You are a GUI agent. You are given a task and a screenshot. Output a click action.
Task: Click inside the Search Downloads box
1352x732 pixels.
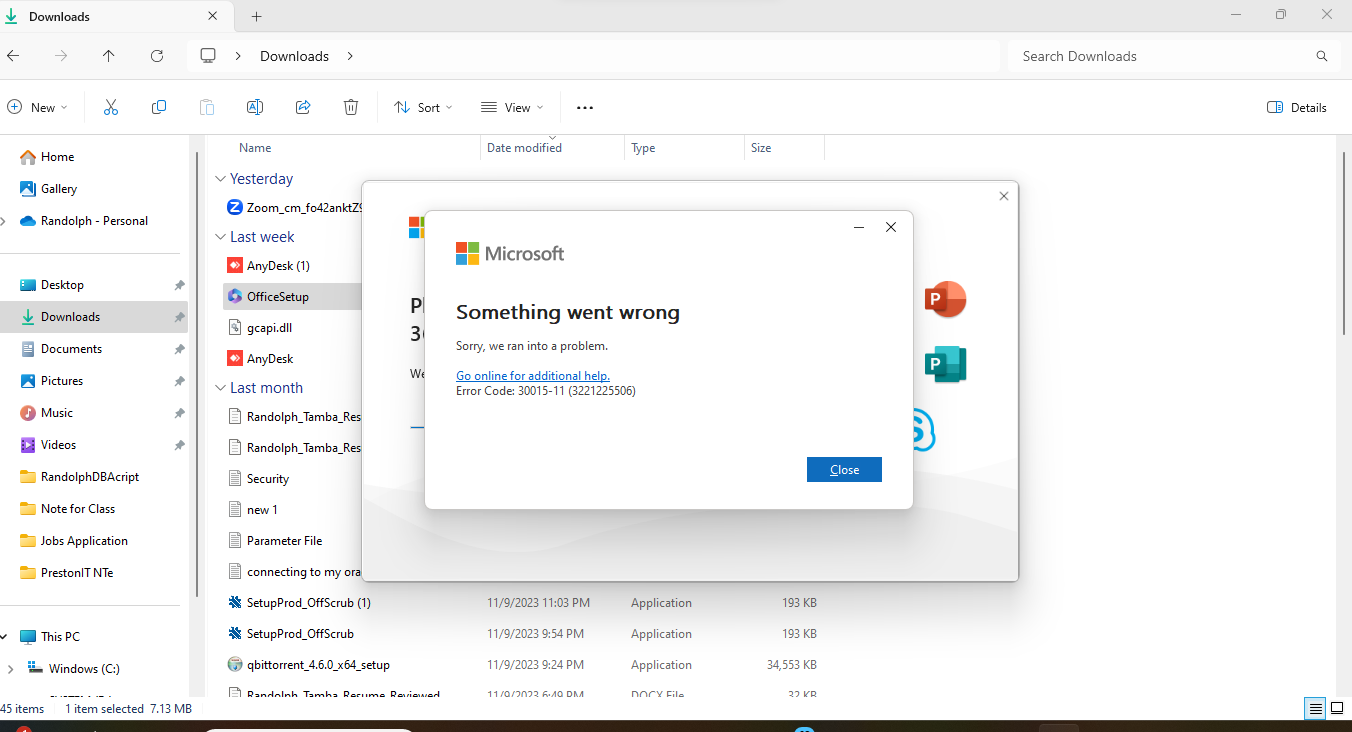[1079, 56]
